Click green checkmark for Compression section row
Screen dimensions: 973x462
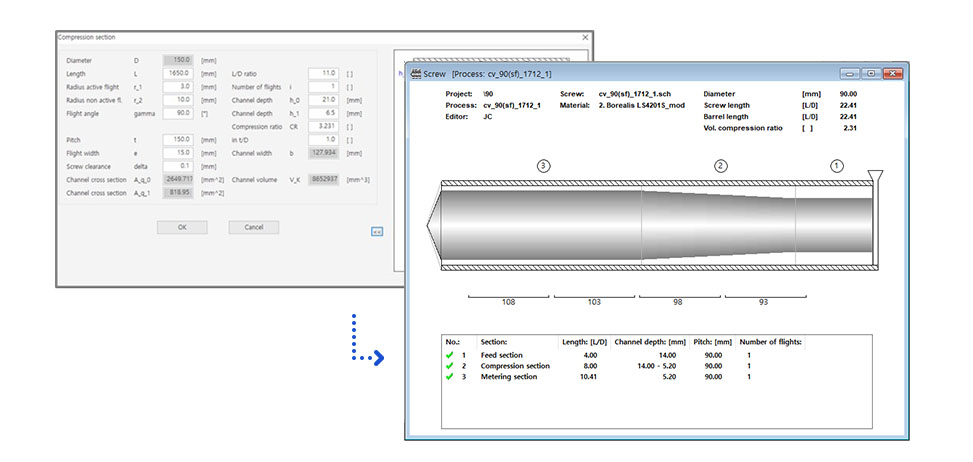coord(450,366)
